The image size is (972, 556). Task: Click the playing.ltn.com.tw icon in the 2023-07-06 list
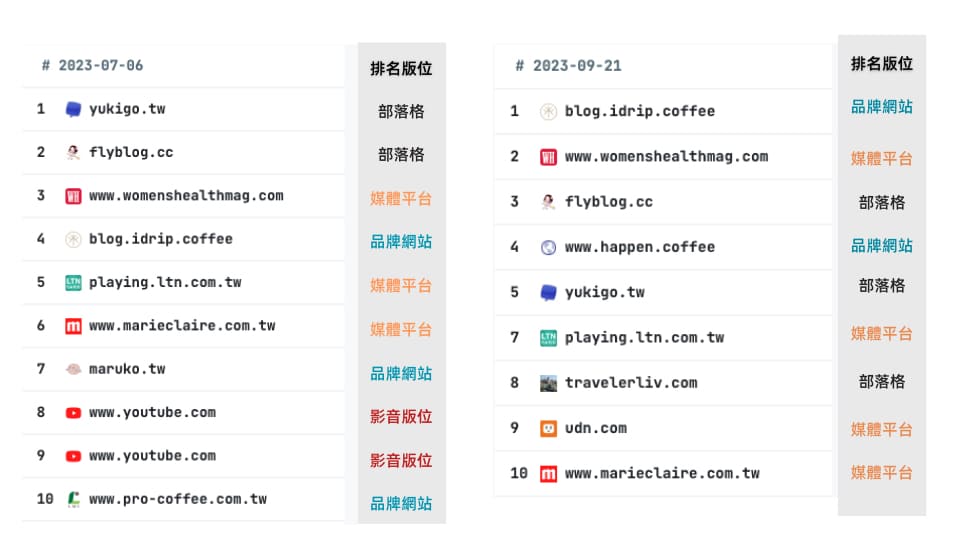(73, 282)
